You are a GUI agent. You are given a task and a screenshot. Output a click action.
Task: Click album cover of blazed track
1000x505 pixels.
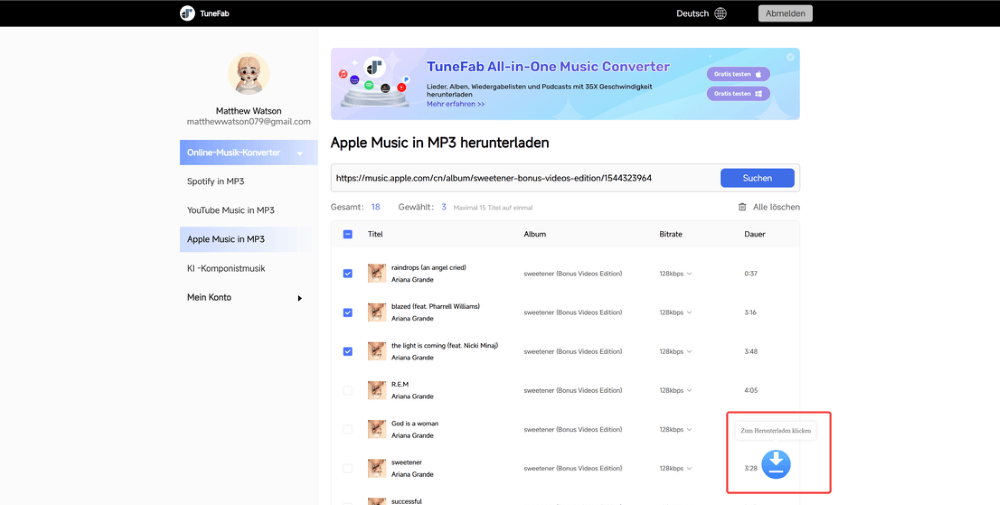tap(377, 312)
